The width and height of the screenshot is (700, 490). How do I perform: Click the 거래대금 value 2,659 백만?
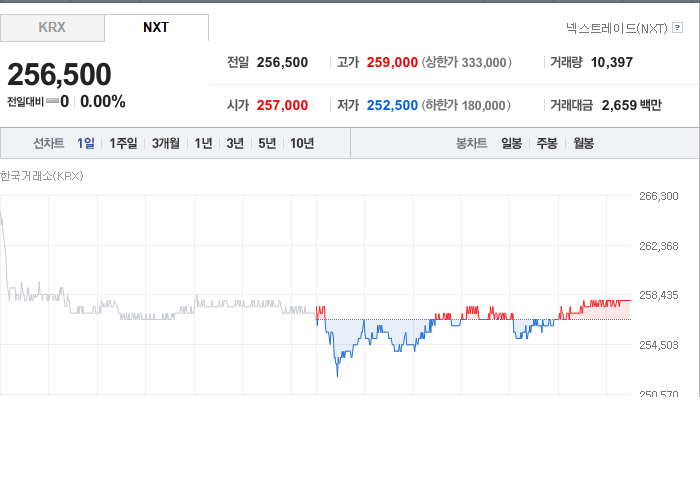(x=631, y=105)
